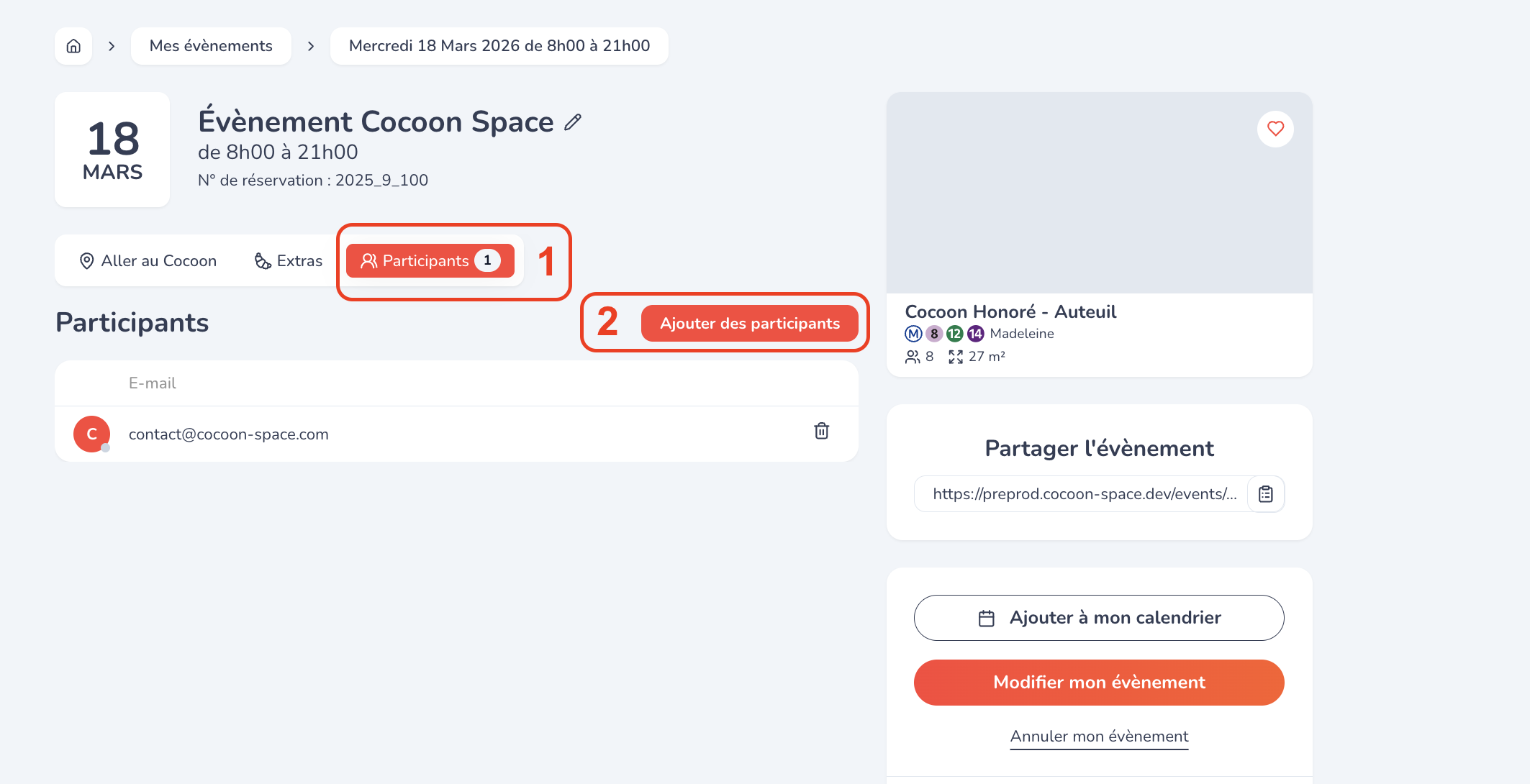Click Annuler mon évènement link
The height and width of the screenshot is (784, 1530).
(x=1099, y=737)
